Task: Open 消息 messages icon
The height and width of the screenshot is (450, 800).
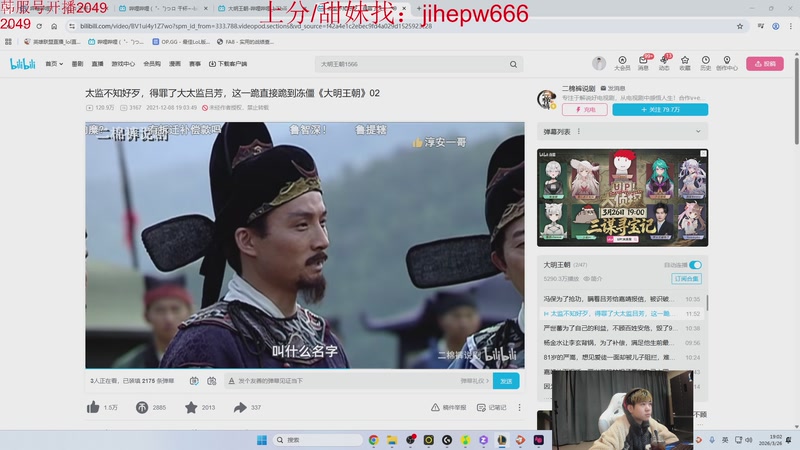Action: point(643,63)
